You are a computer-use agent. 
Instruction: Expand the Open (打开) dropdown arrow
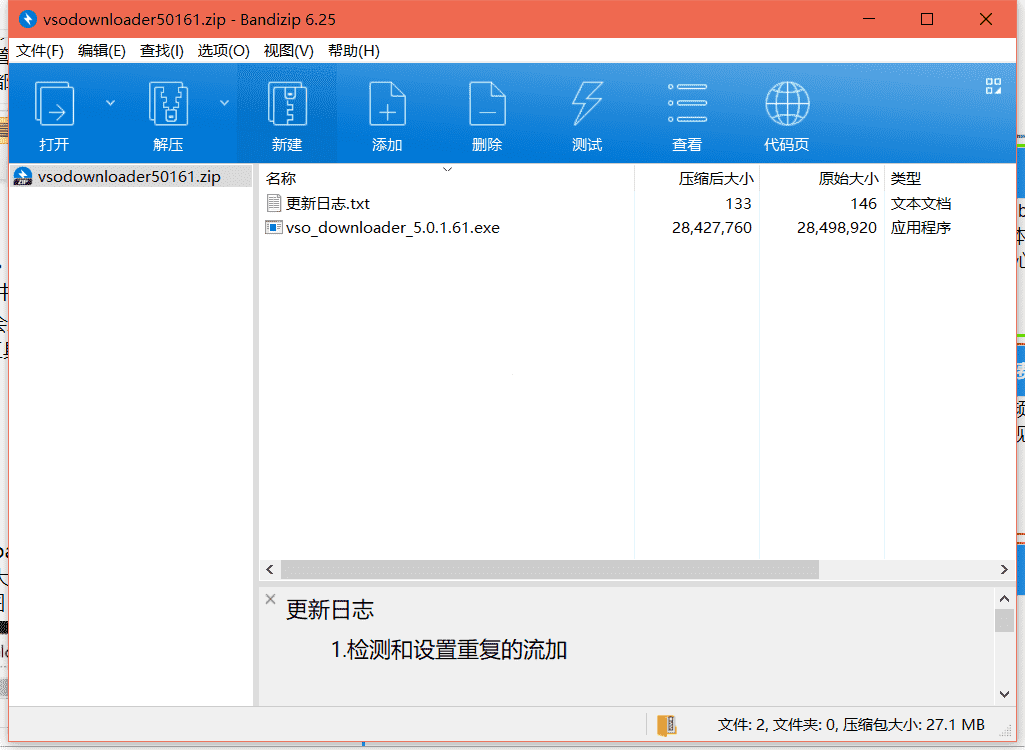point(110,103)
